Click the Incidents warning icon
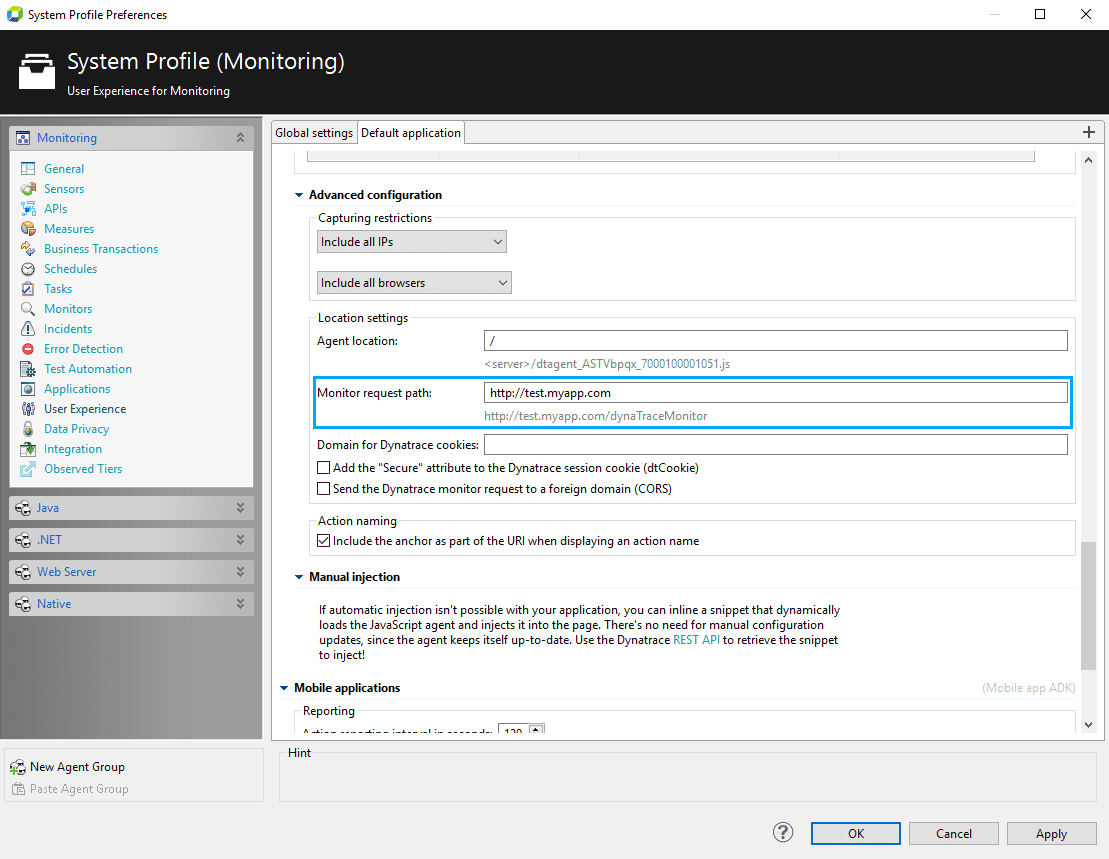Screen dimensions: 1109x859 [x=28, y=329]
